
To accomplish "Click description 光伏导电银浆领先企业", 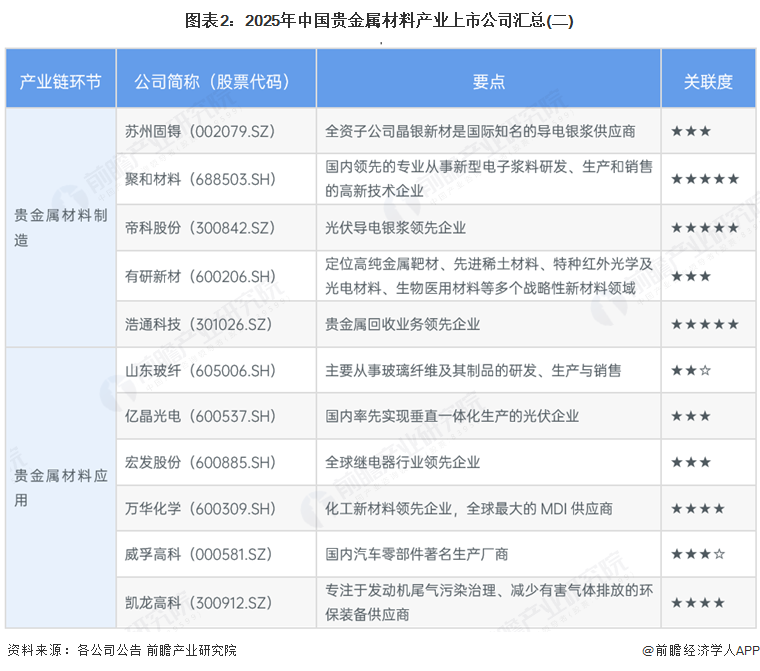I will (396, 228).
